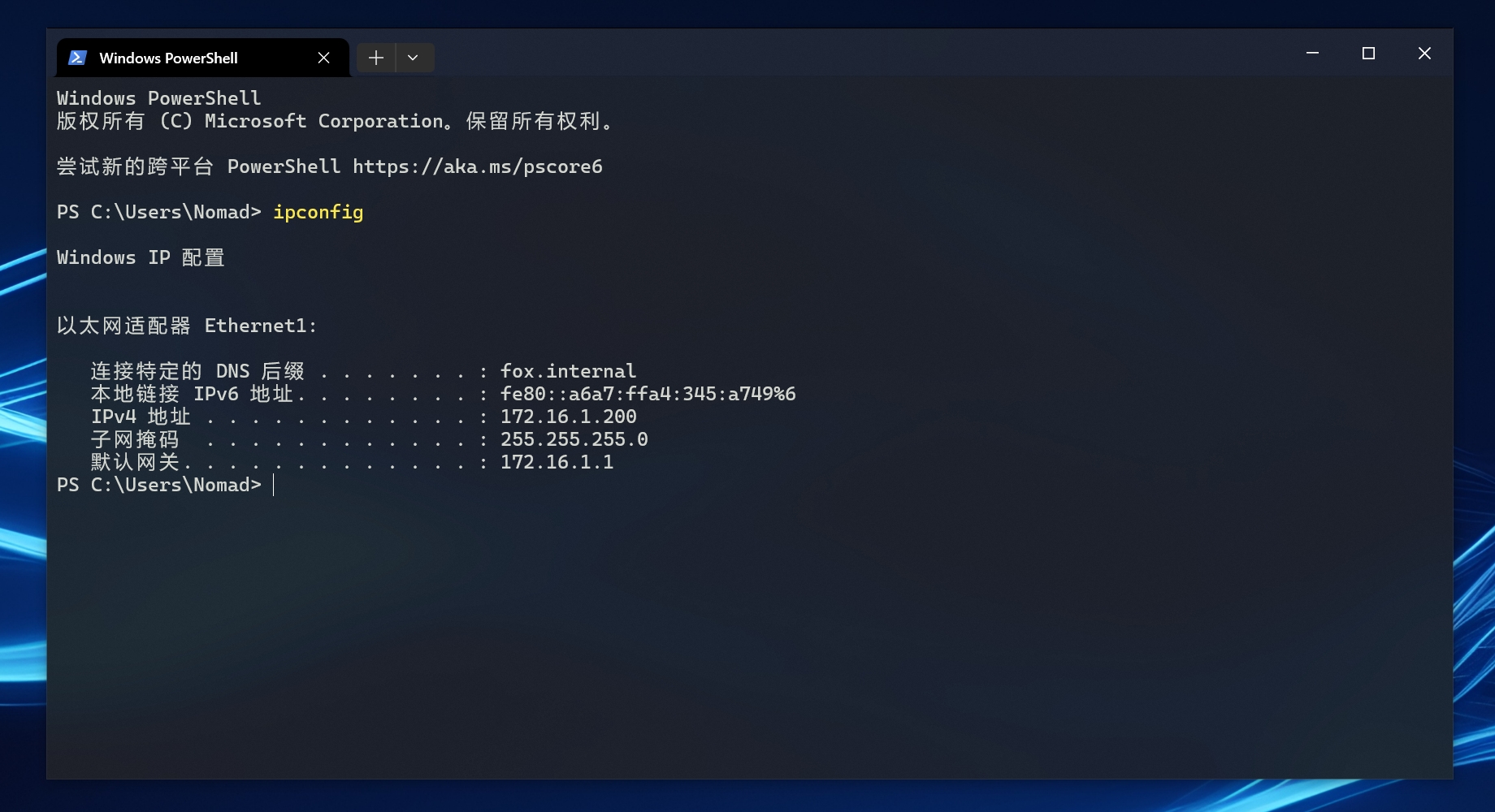Open a new terminal tab
Screen dimensions: 1495x812
[375, 58]
